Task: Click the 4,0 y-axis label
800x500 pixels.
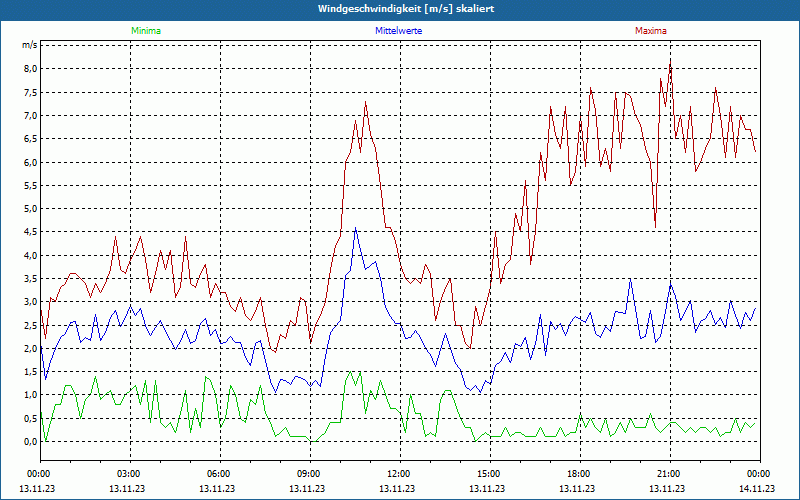Action: pyautogui.click(x=31, y=256)
